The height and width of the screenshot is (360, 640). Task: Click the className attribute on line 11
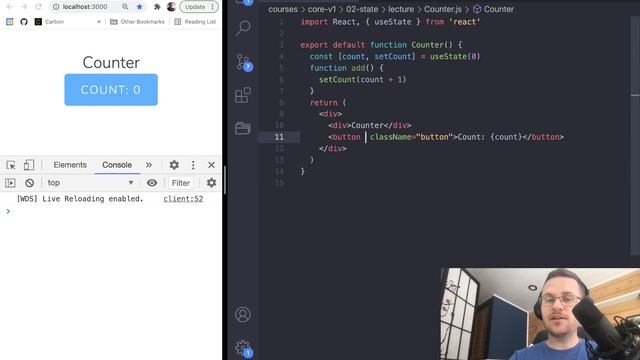391,137
